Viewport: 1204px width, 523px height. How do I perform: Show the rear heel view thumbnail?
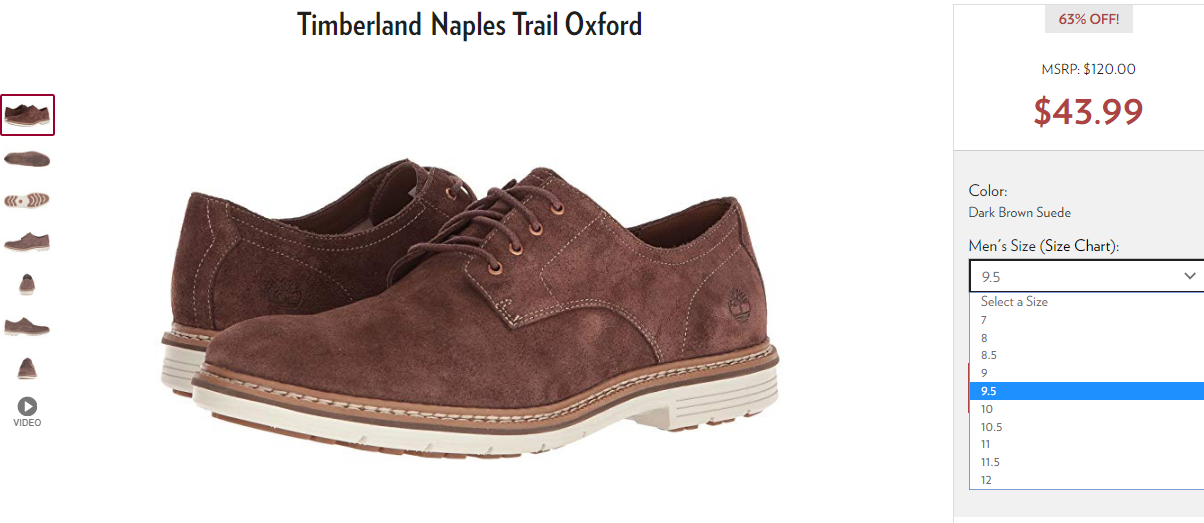(27, 368)
